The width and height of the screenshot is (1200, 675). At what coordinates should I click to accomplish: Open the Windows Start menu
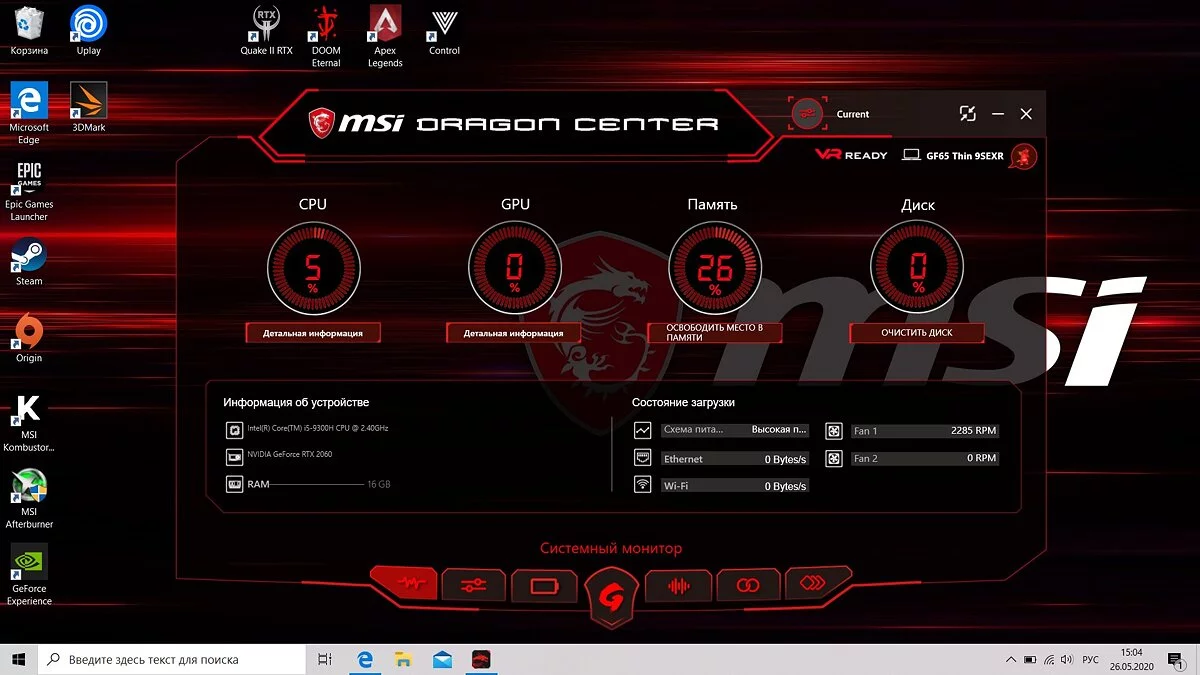tap(18, 659)
